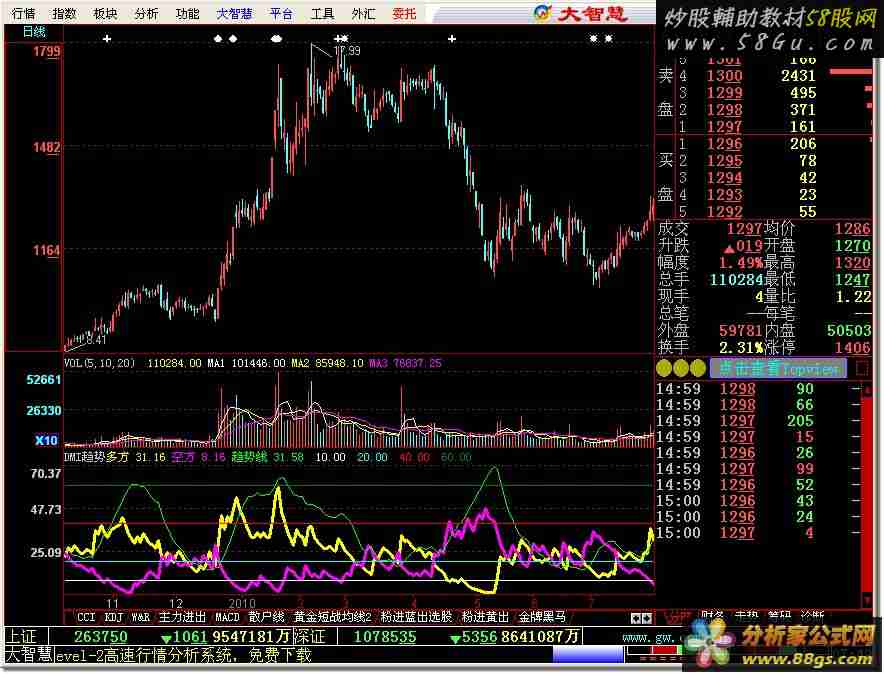This screenshot has height=674, width=884.
Task: Click the 换手 value 2.31%
Action: [741, 347]
